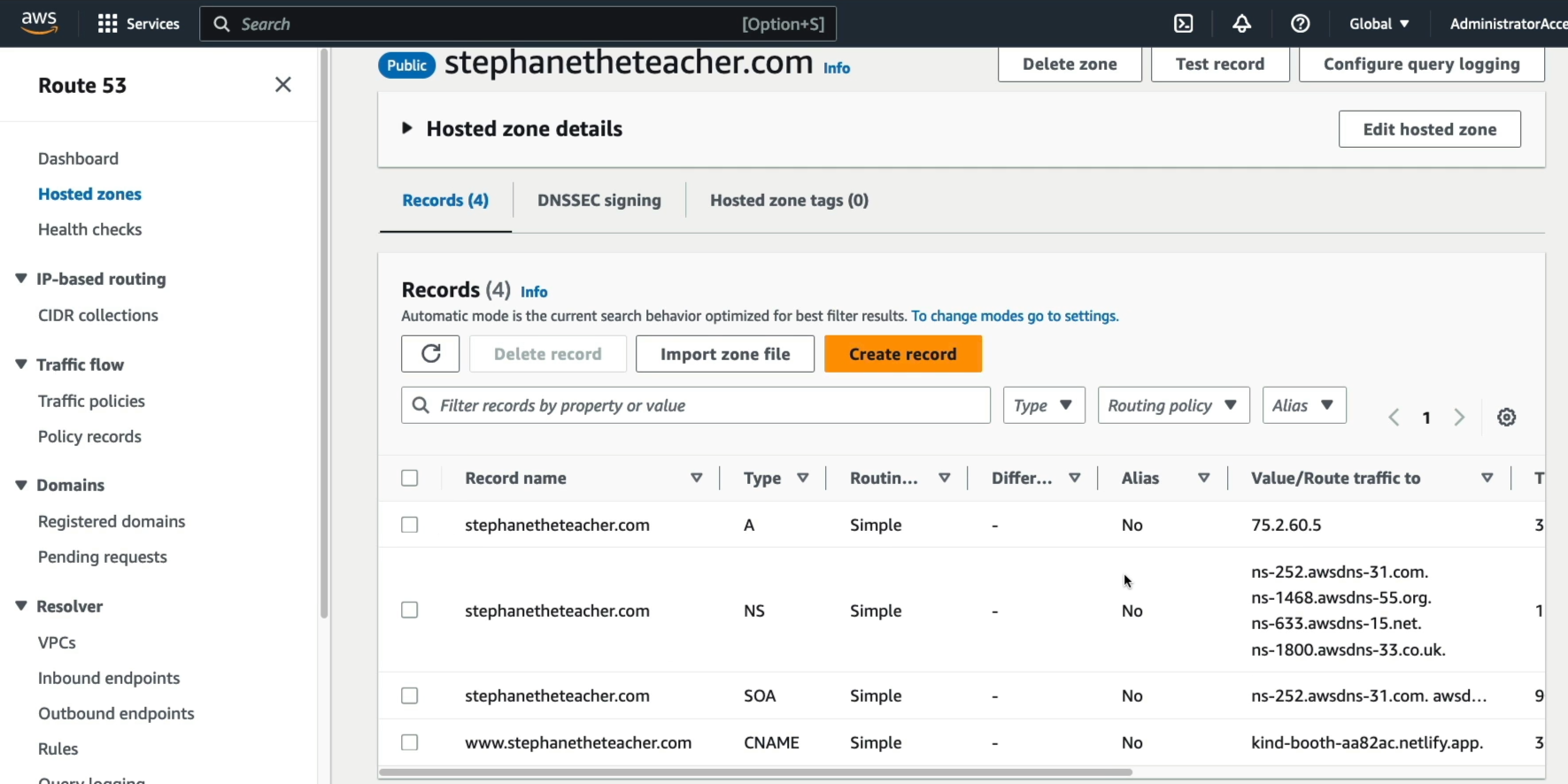Open Dashboard in the sidebar
1568x784 pixels.
(78, 158)
